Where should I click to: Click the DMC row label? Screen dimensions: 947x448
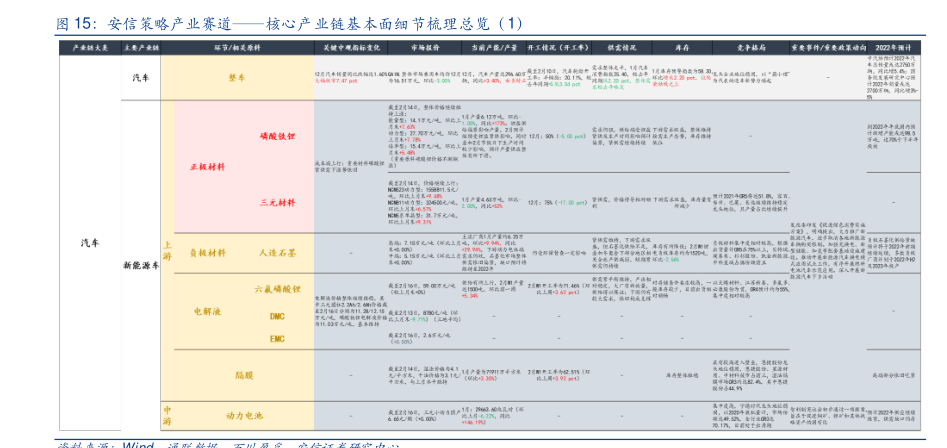(278, 316)
